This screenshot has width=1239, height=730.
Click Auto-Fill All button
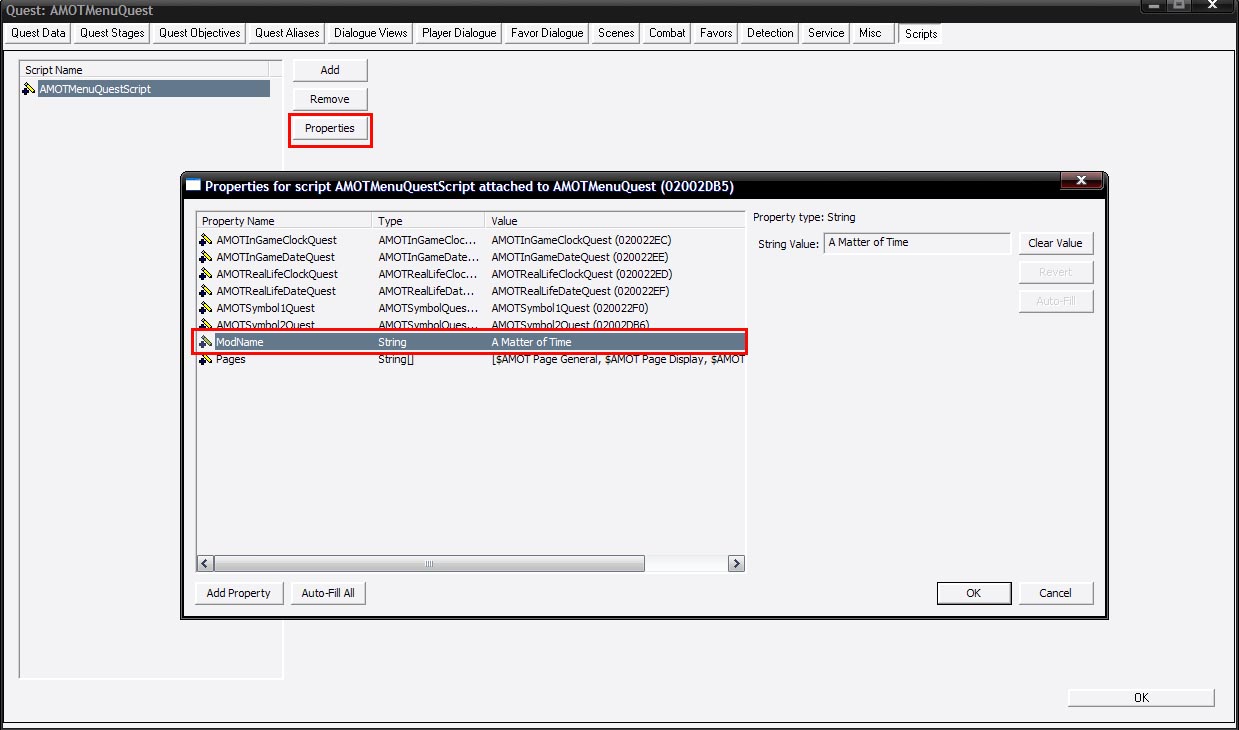coord(328,593)
